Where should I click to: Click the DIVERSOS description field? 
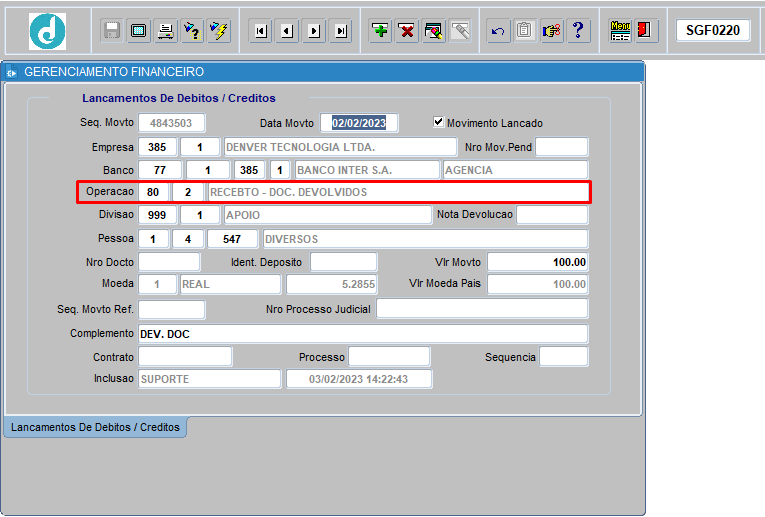(425, 239)
